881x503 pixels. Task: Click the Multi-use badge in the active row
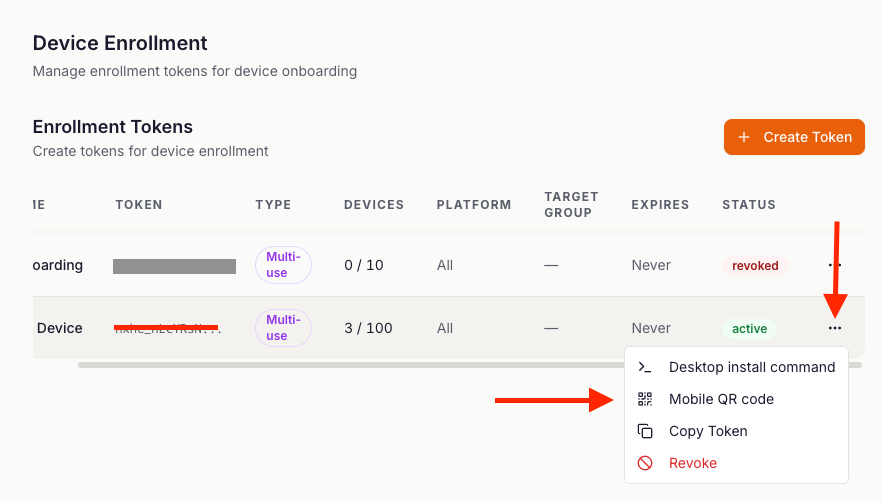pyautogui.click(x=283, y=328)
